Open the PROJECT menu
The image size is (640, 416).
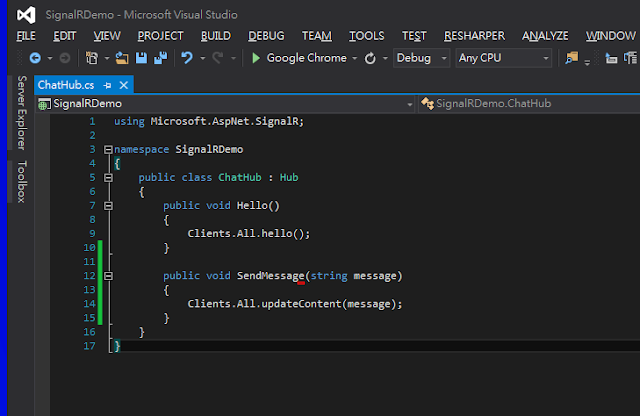(160, 36)
